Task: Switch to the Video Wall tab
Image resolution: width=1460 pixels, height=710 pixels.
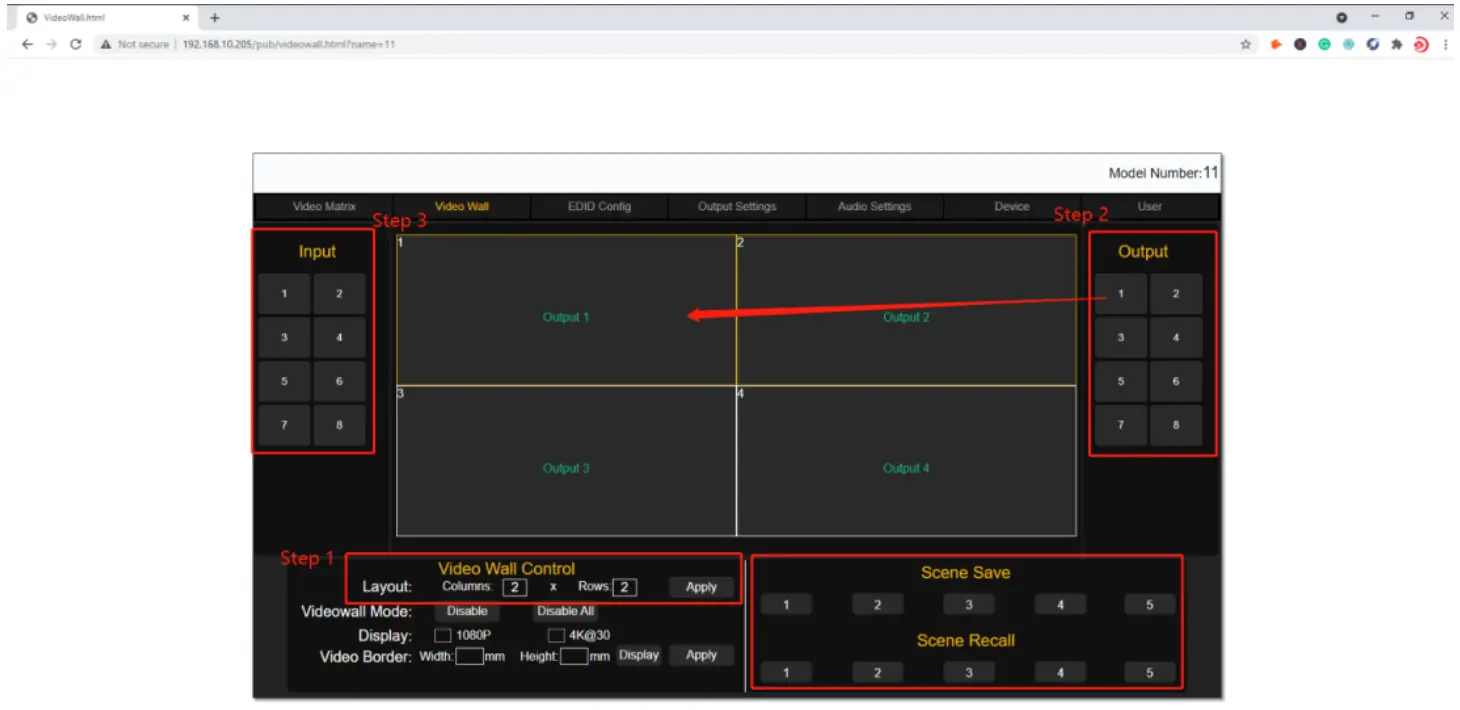Action: click(462, 207)
